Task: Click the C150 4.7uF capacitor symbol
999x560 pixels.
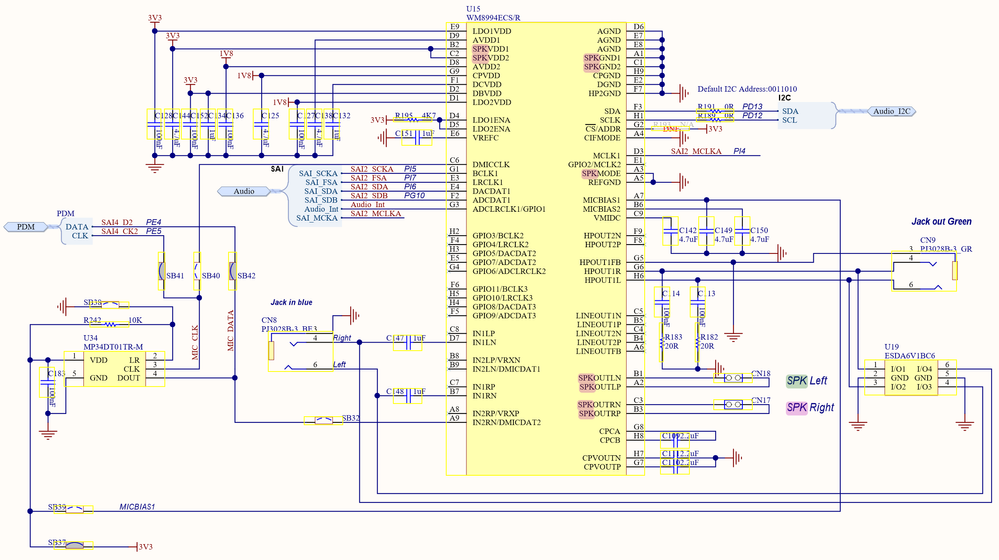Action: [742, 232]
